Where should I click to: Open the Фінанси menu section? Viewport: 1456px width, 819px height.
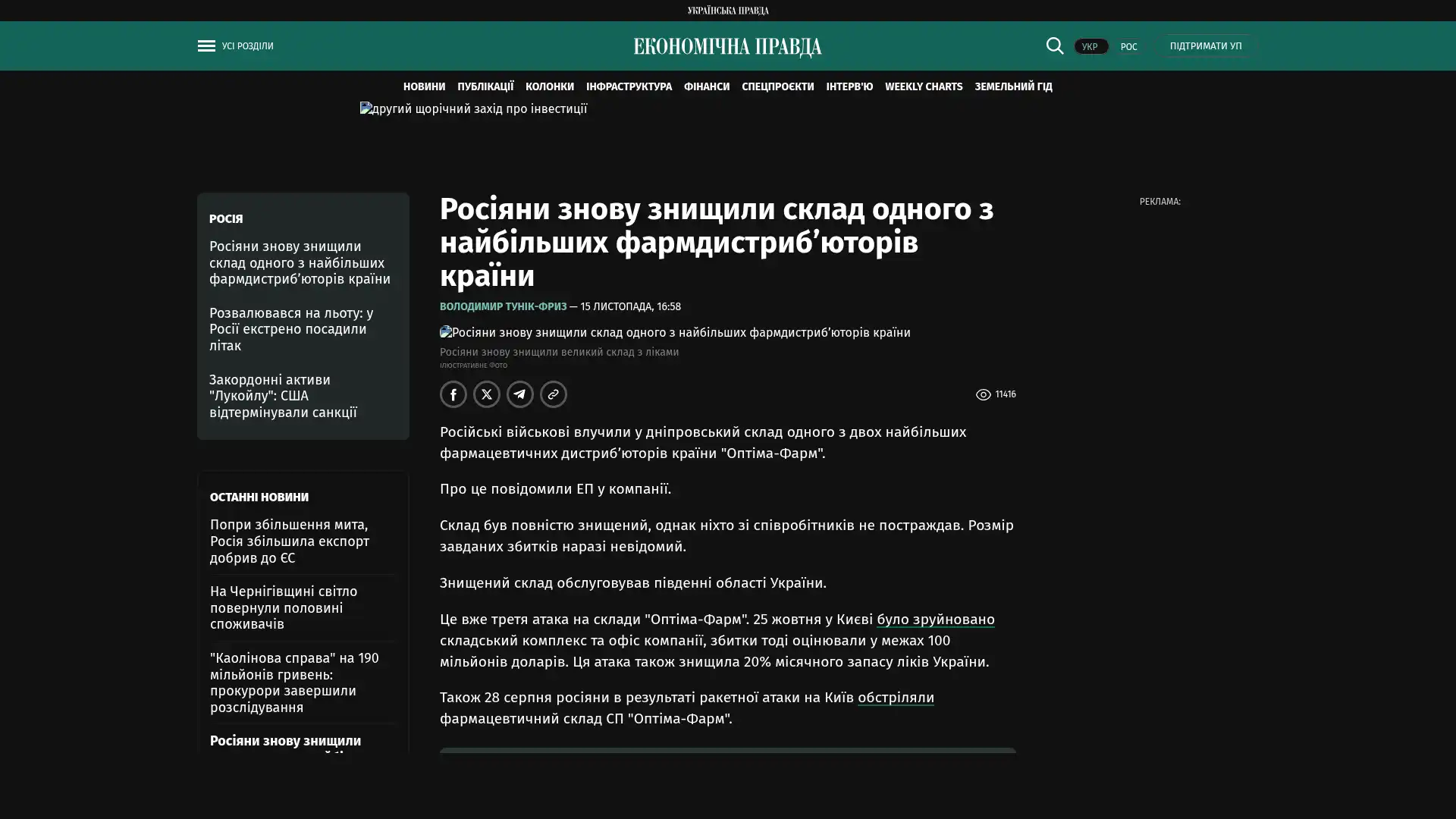click(706, 86)
